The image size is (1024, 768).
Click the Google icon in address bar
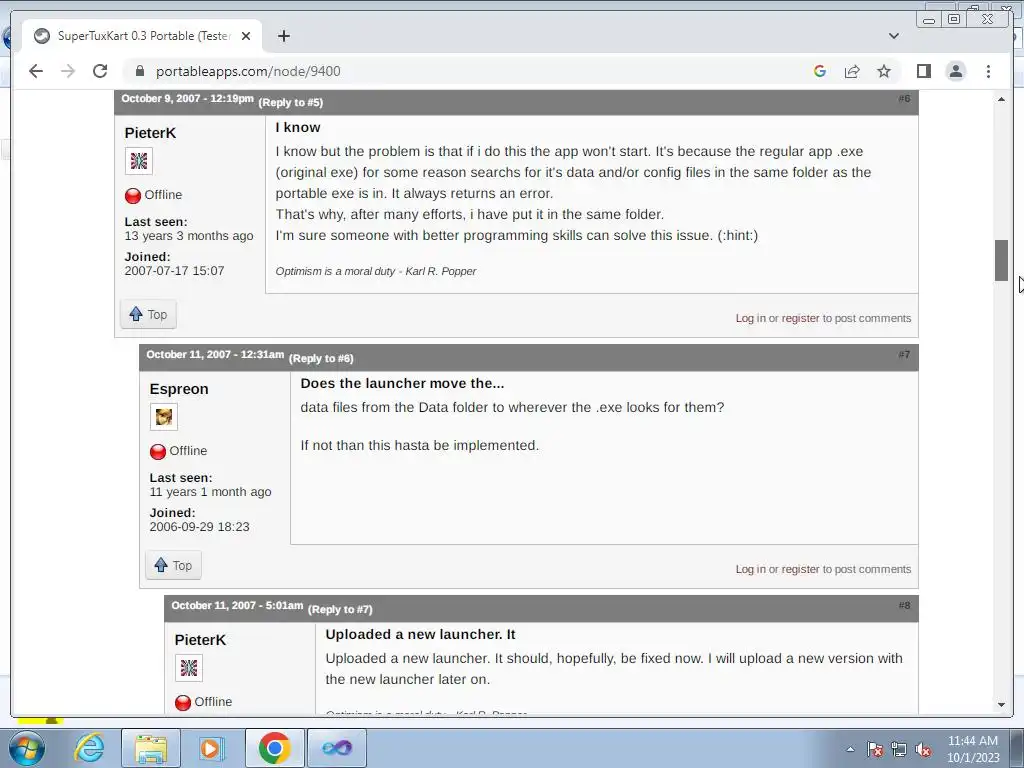coord(820,71)
